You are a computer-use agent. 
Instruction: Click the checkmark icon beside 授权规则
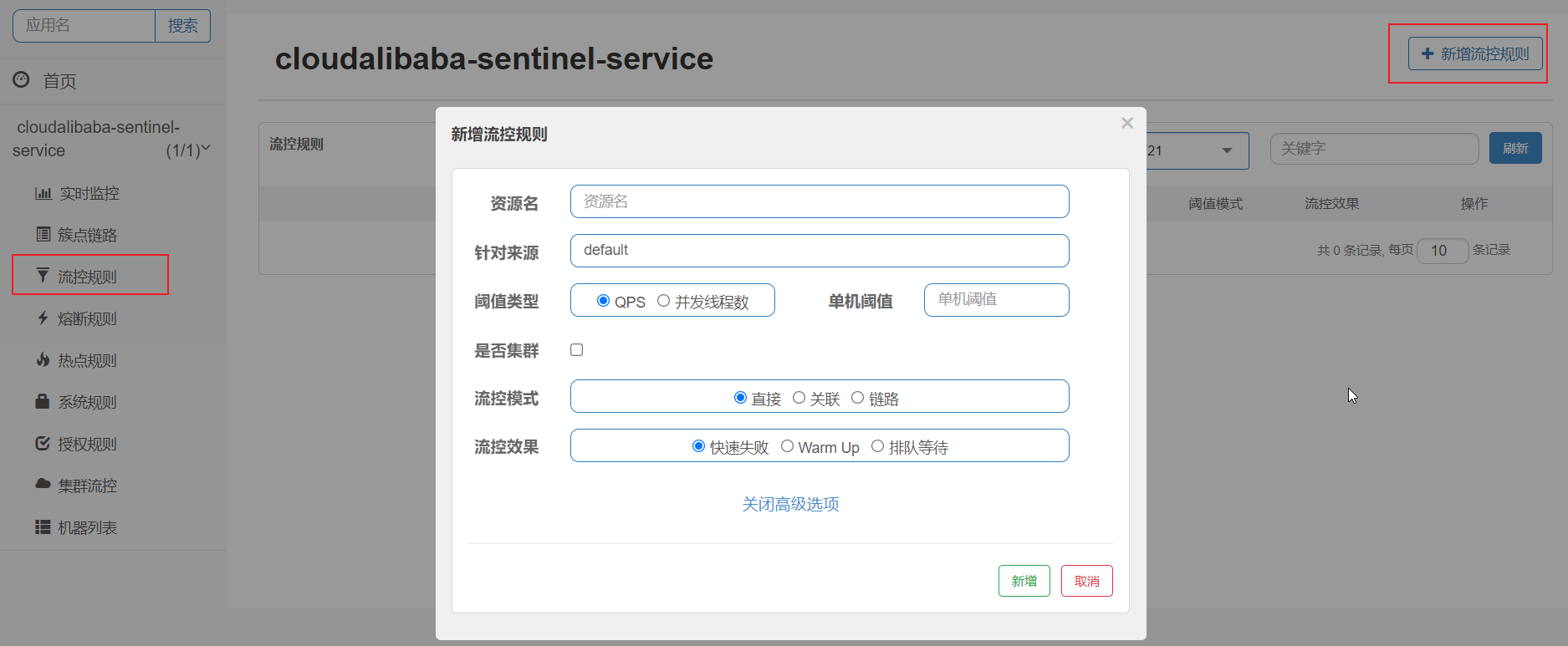tap(43, 443)
